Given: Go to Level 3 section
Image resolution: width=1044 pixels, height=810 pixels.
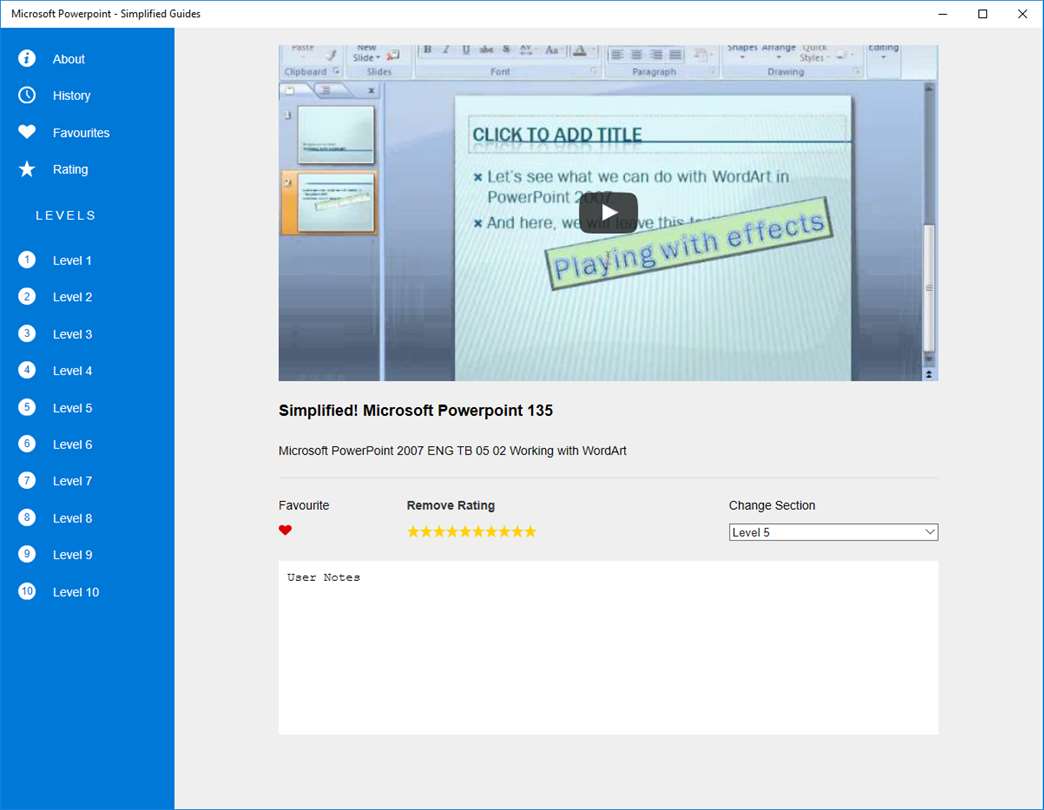Looking at the screenshot, I should click(73, 335).
